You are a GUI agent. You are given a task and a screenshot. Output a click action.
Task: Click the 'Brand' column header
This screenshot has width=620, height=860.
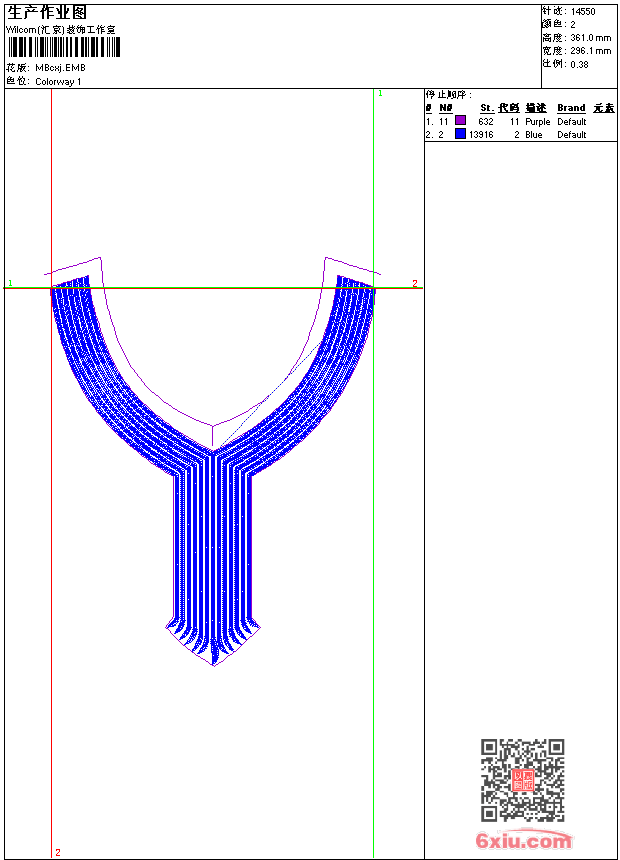pos(571,108)
